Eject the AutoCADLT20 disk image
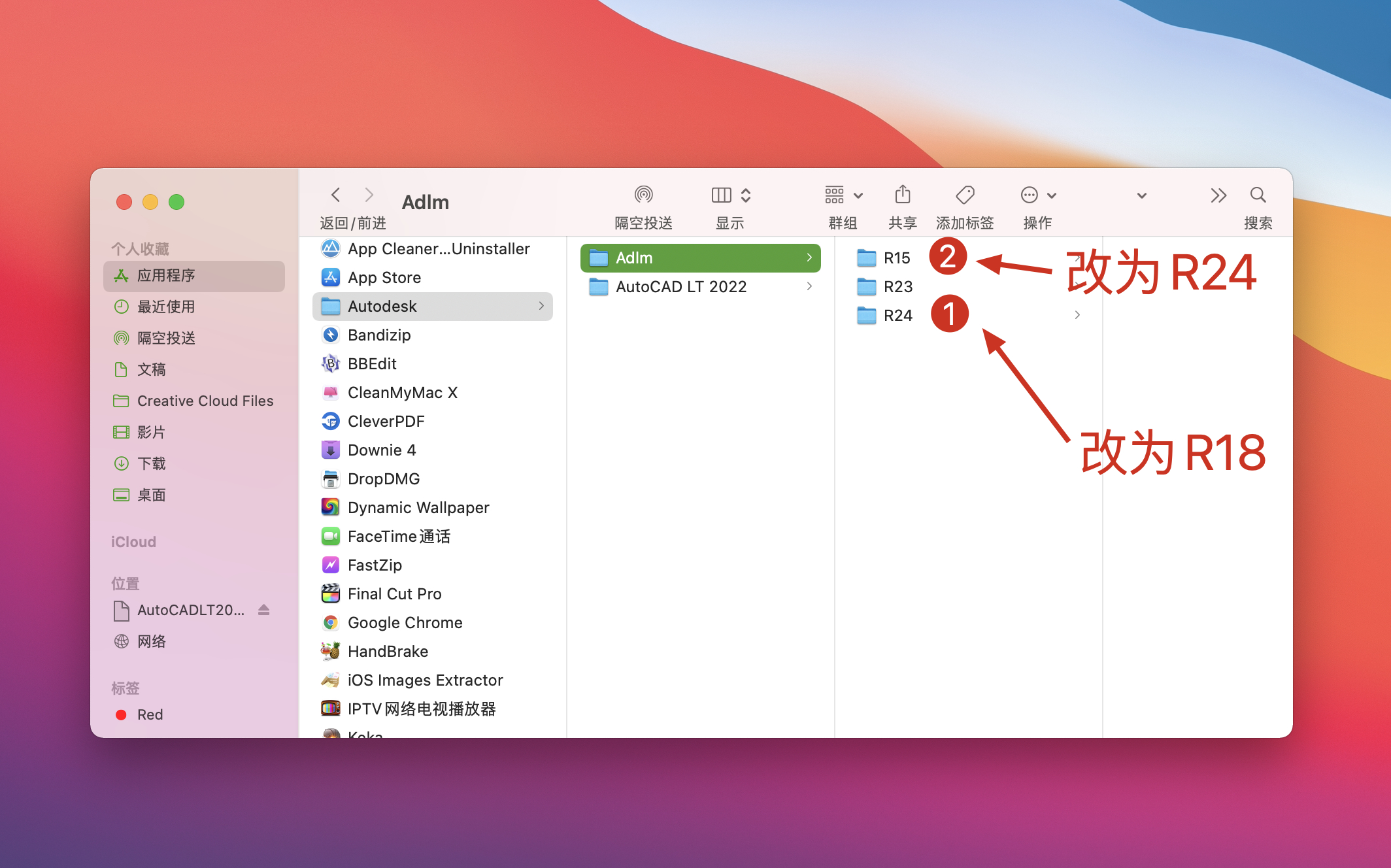Screen dimensions: 1391x868 263,610
